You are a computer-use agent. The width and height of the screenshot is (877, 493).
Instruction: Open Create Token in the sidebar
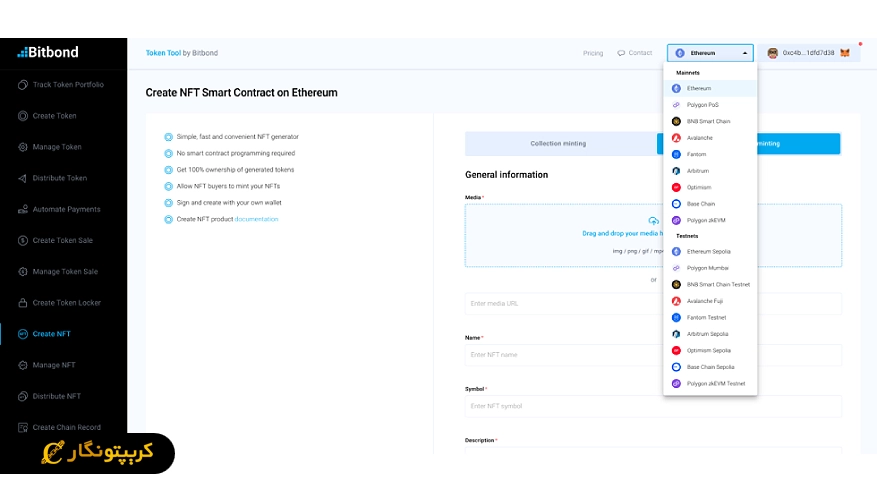pyautogui.click(x=54, y=116)
